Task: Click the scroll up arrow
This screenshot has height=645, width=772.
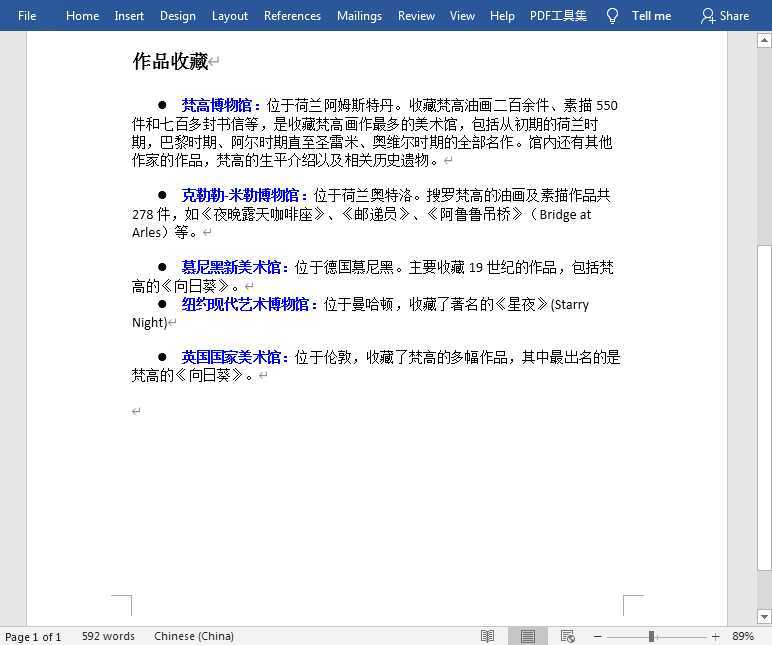Action: 764,40
